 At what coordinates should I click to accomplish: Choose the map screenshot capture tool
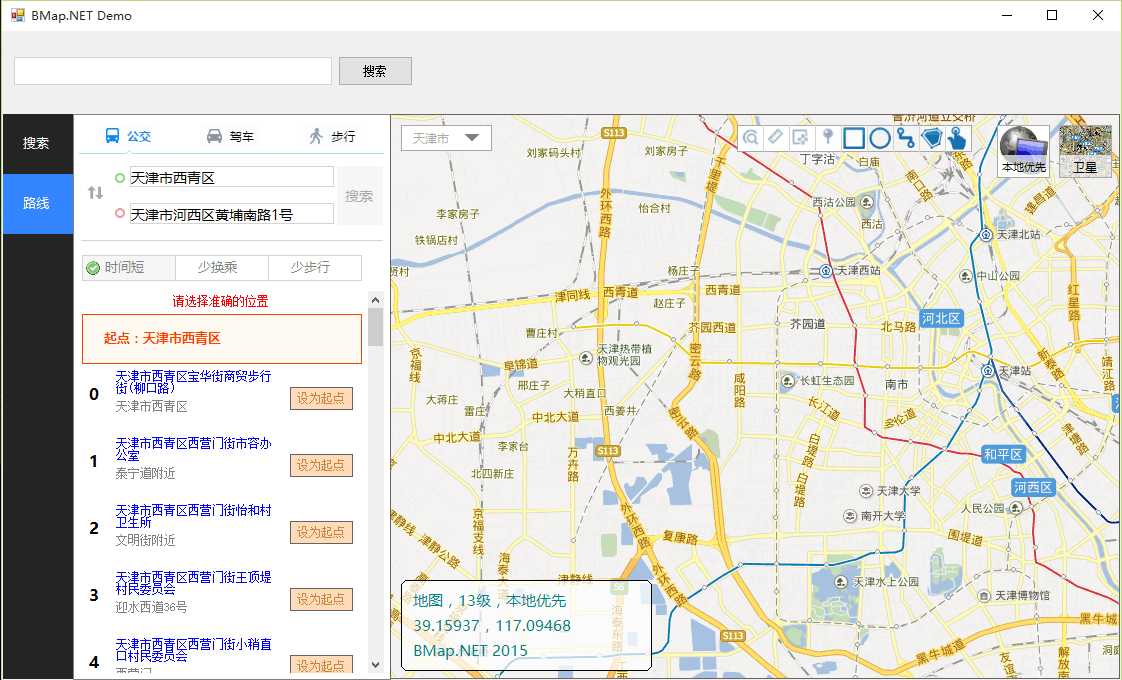pos(801,137)
